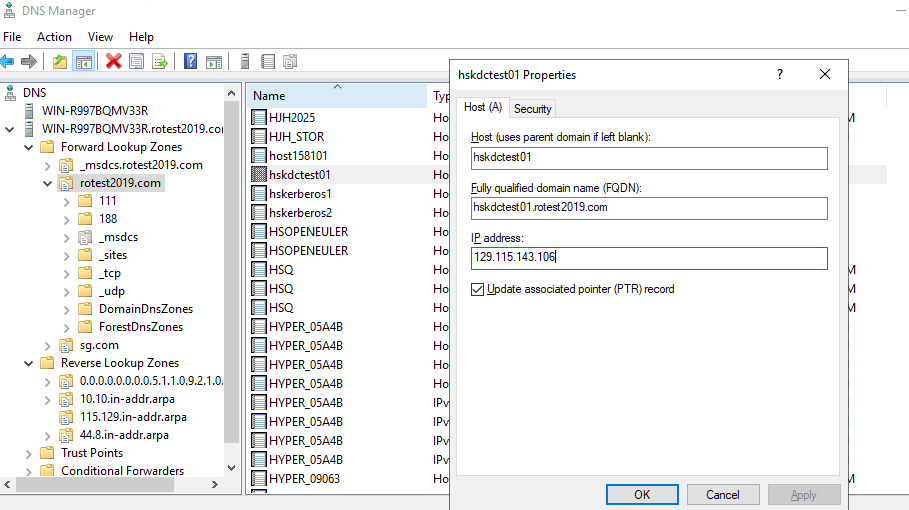This screenshot has height=510, width=909.
Task: Click Cancel in Properties dialog
Action: click(723, 494)
